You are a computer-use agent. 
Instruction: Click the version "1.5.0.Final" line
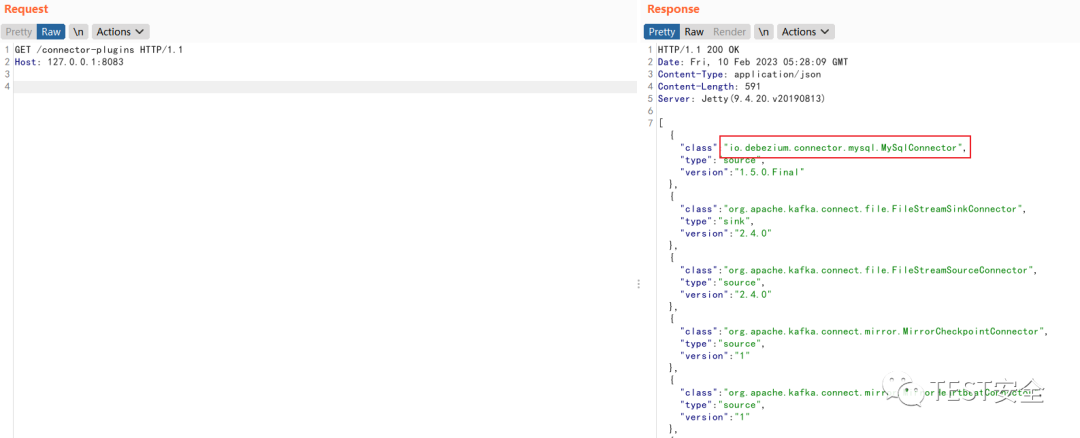pos(742,173)
